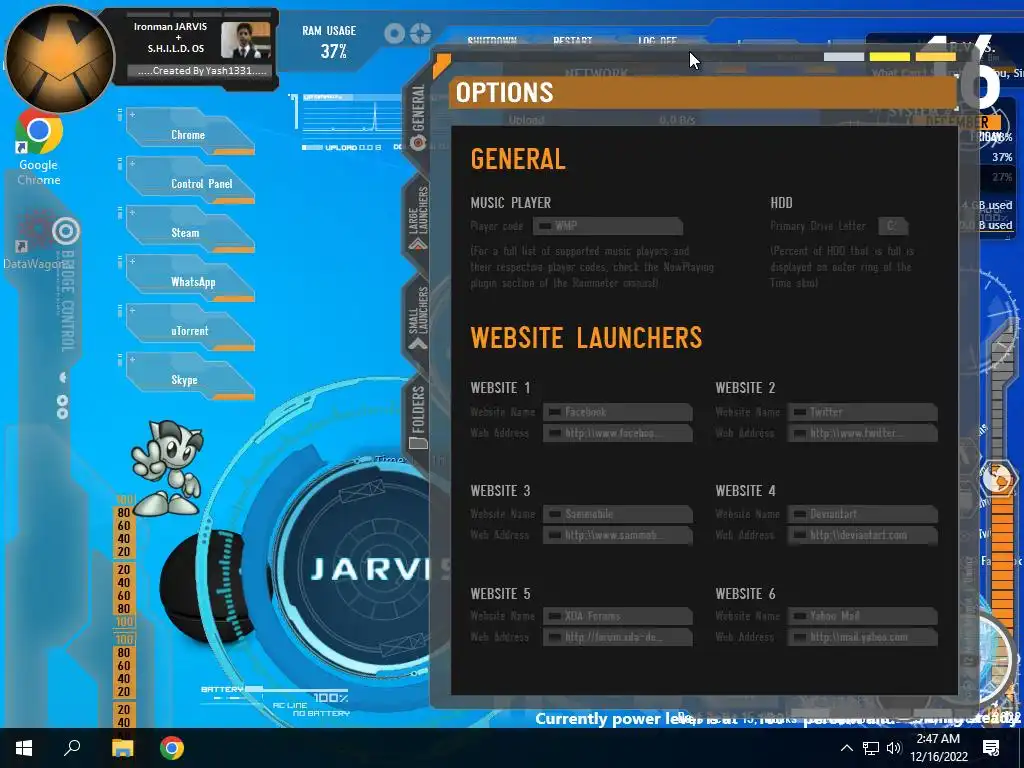Click the user photo thumbnail in header
The image size is (1024, 768).
[246, 40]
